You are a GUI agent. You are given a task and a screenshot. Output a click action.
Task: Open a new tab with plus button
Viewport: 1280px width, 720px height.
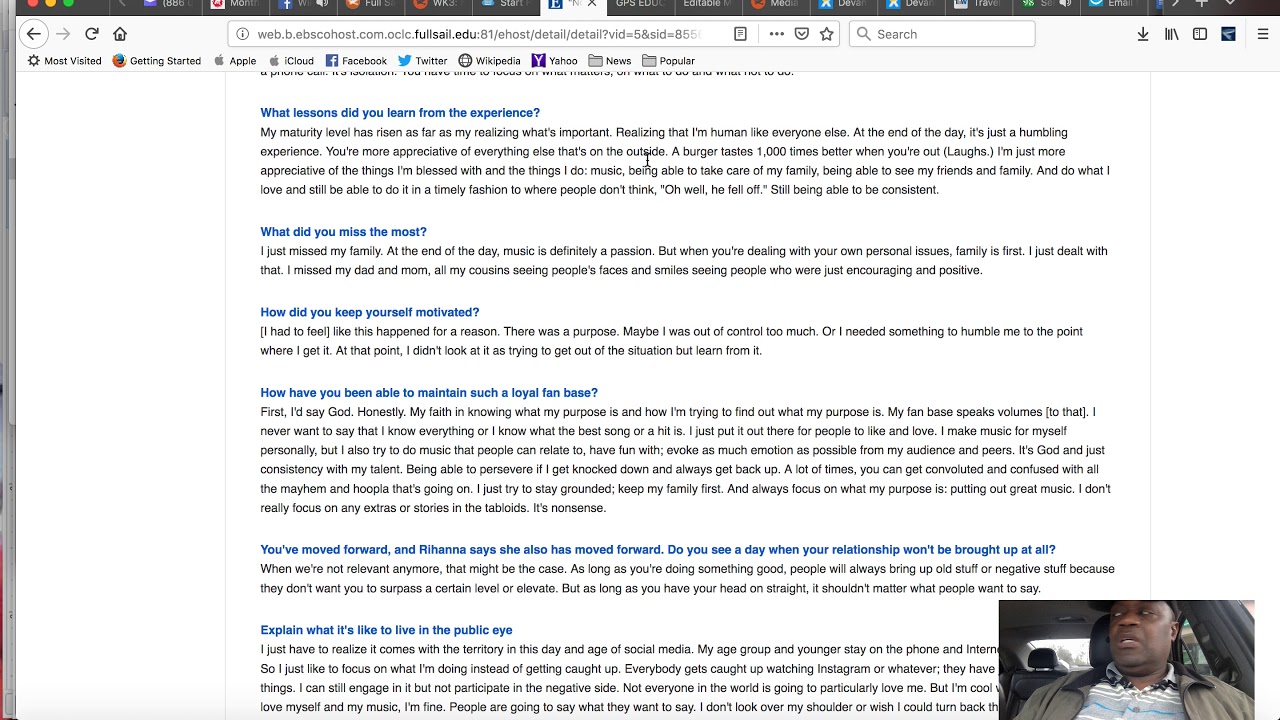click(x=1202, y=4)
